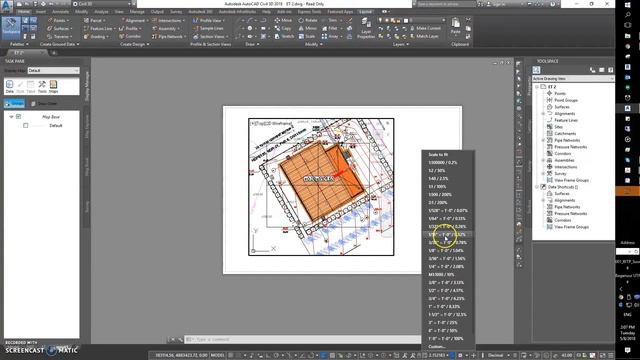Toggle the Map Base layer checkbox

point(18,117)
